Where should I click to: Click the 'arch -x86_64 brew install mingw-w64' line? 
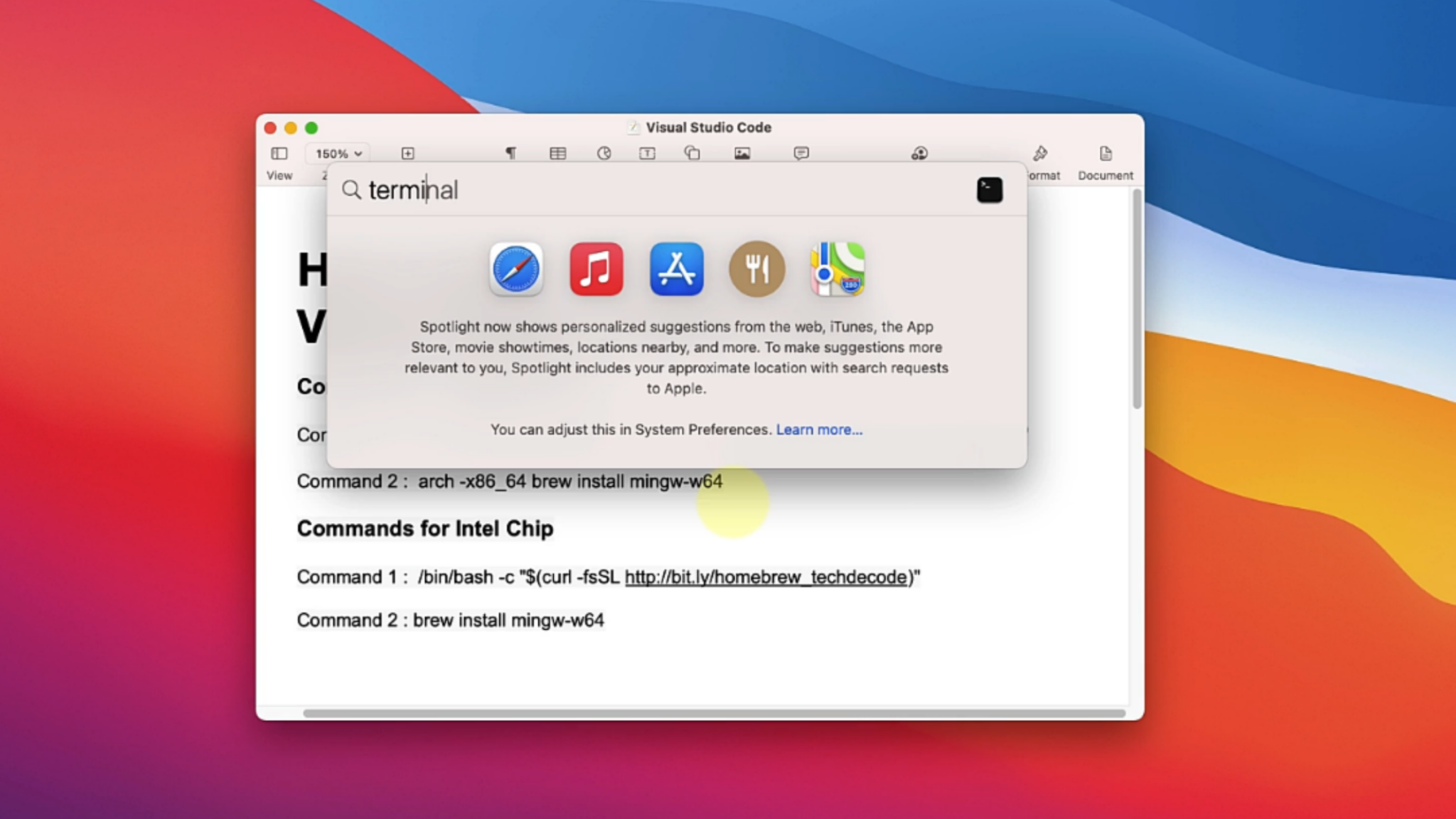point(570,482)
